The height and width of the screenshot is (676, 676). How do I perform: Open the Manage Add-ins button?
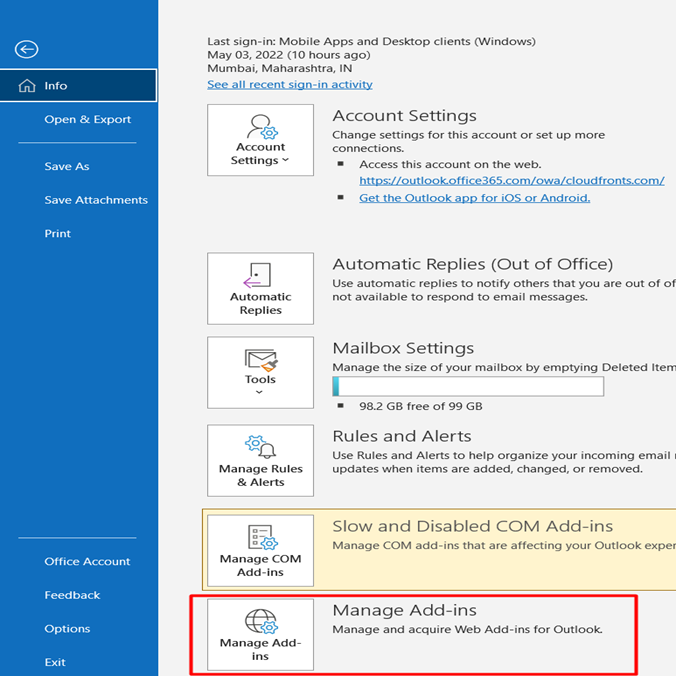point(260,635)
